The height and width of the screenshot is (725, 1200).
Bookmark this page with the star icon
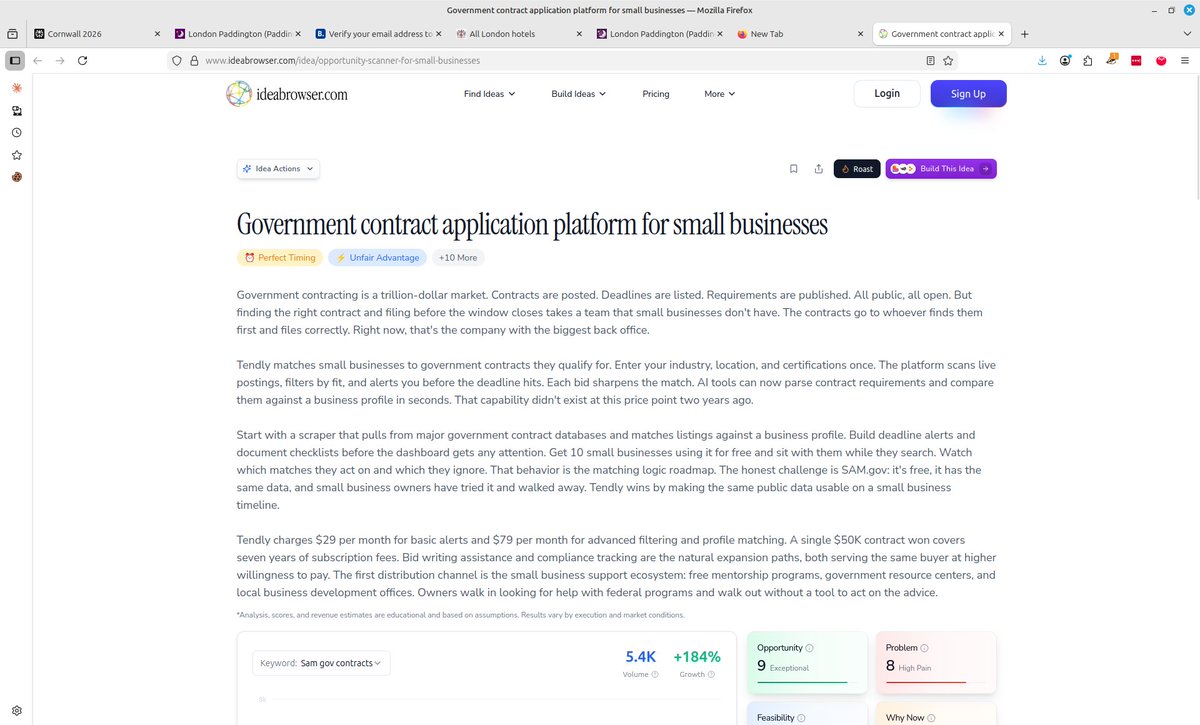point(950,60)
